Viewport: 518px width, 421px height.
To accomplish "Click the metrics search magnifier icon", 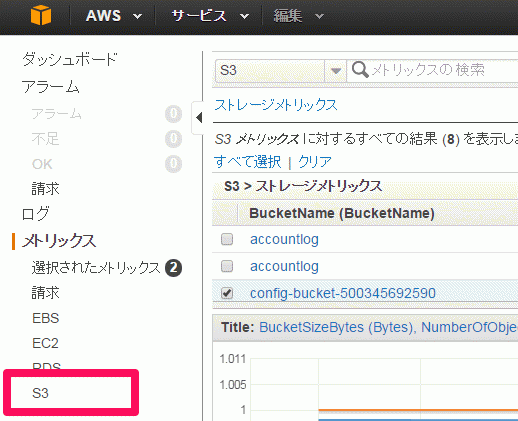I will 360,70.
